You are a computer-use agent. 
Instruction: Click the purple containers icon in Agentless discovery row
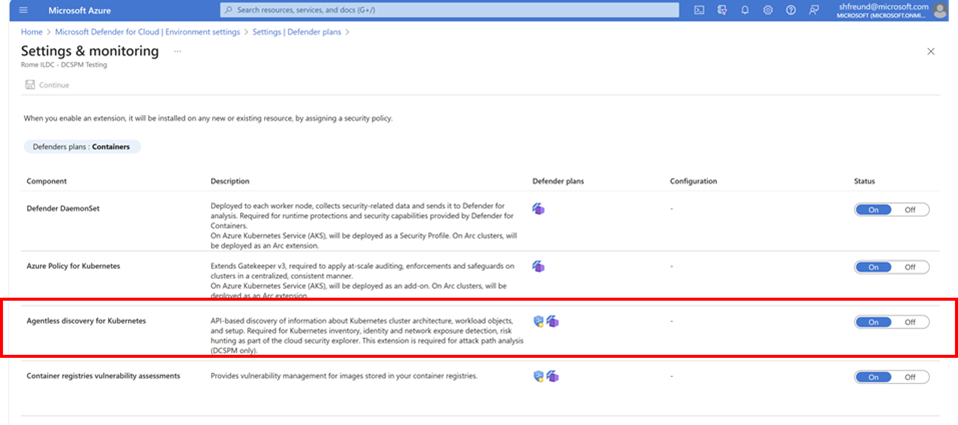tap(553, 321)
